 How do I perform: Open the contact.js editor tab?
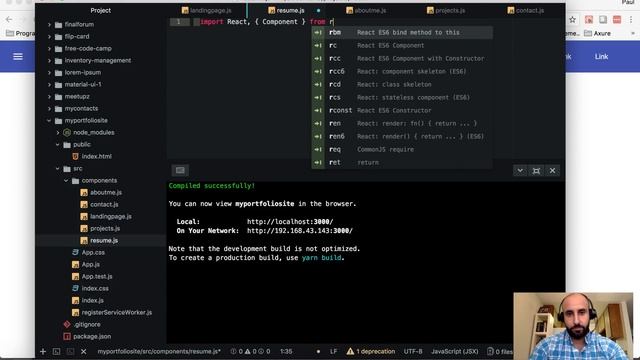pyautogui.click(x=526, y=10)
